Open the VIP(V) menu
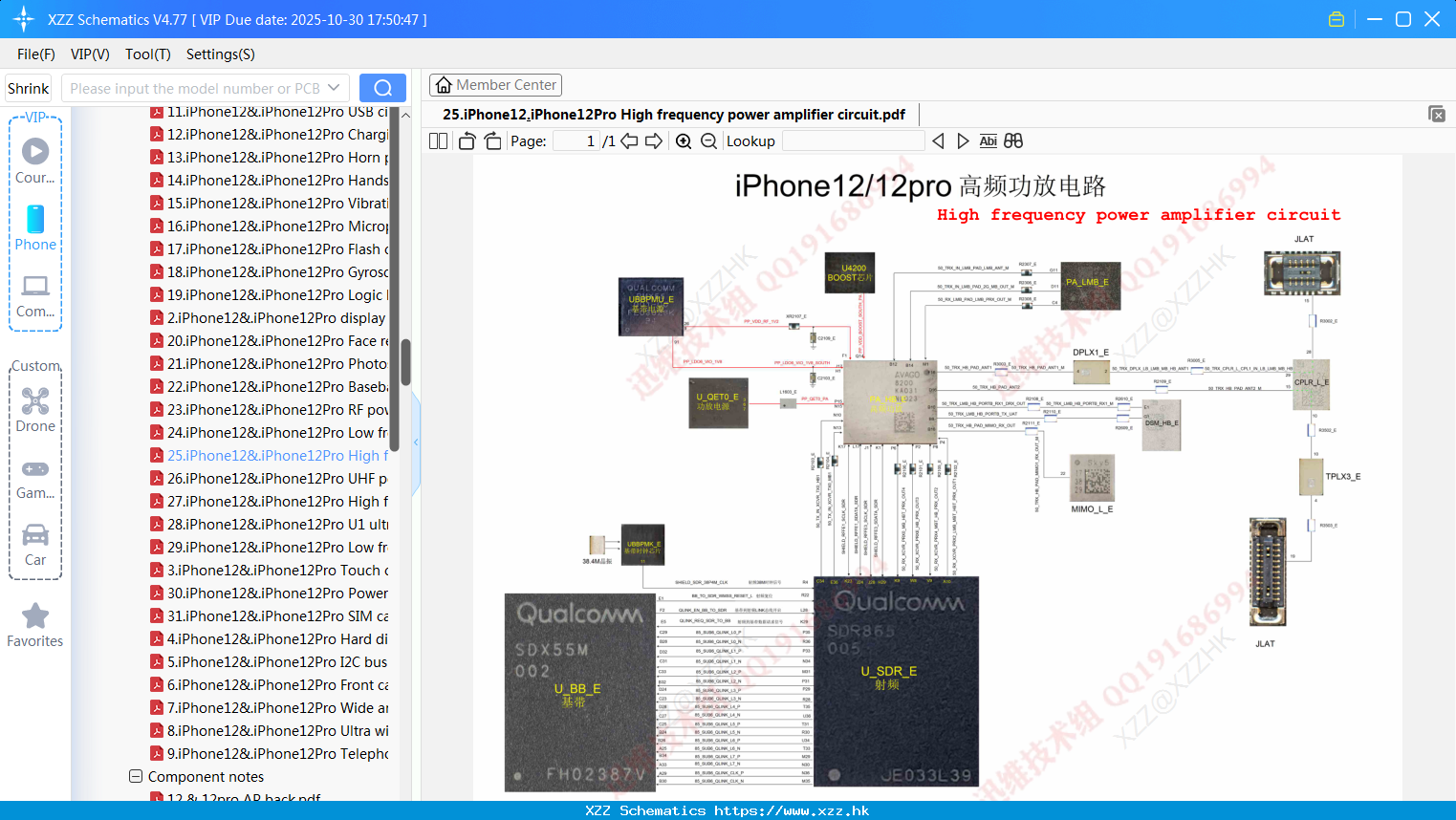 click(90, 54)
